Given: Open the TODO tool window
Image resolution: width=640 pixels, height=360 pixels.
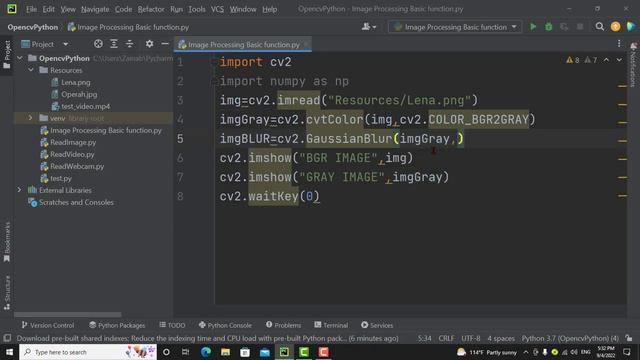Looking at the screenshot, I should pyautogui.click(x=172, y=325).
